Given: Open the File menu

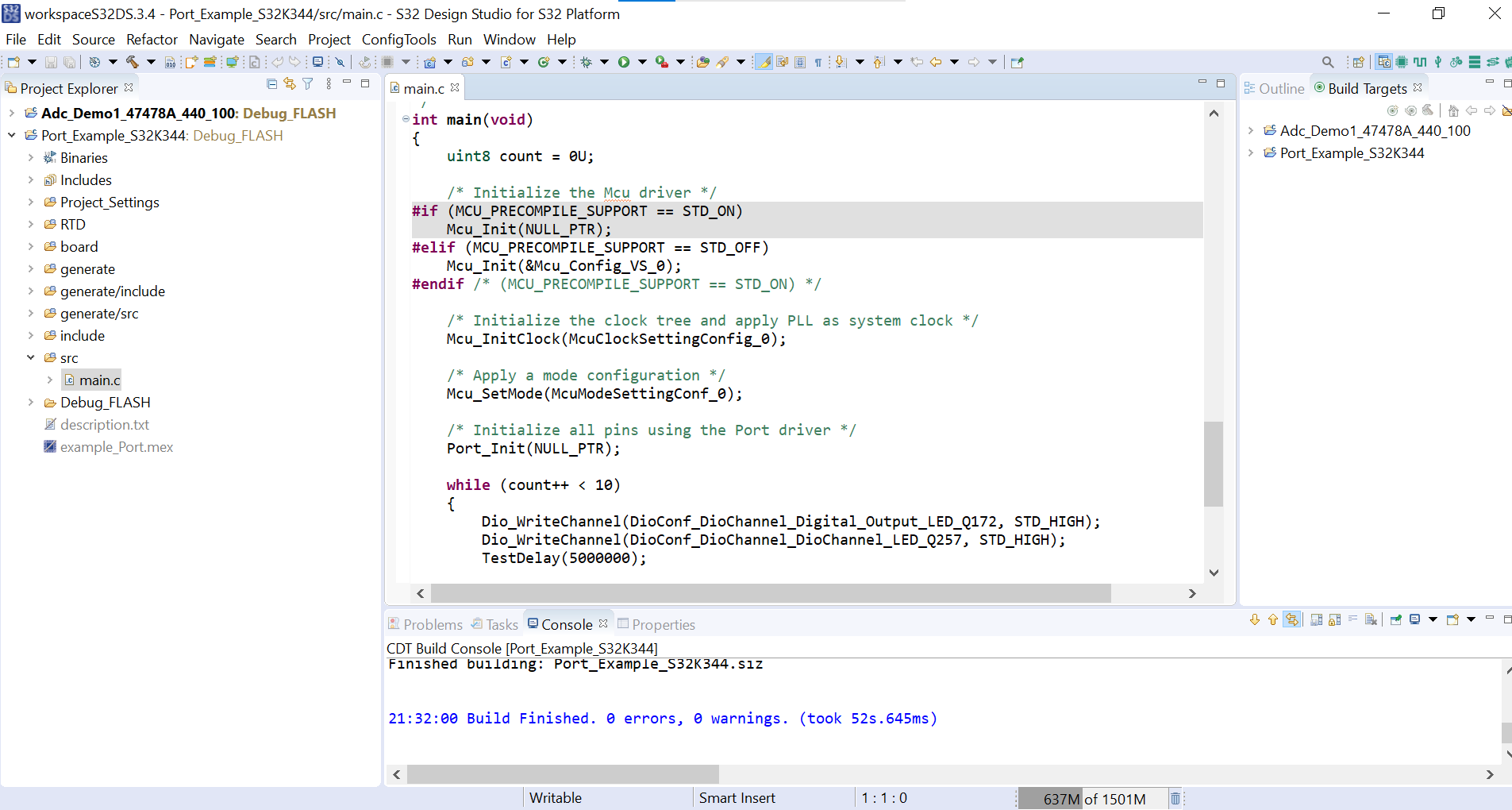Looking at the screenshot, I should (16, 39).
